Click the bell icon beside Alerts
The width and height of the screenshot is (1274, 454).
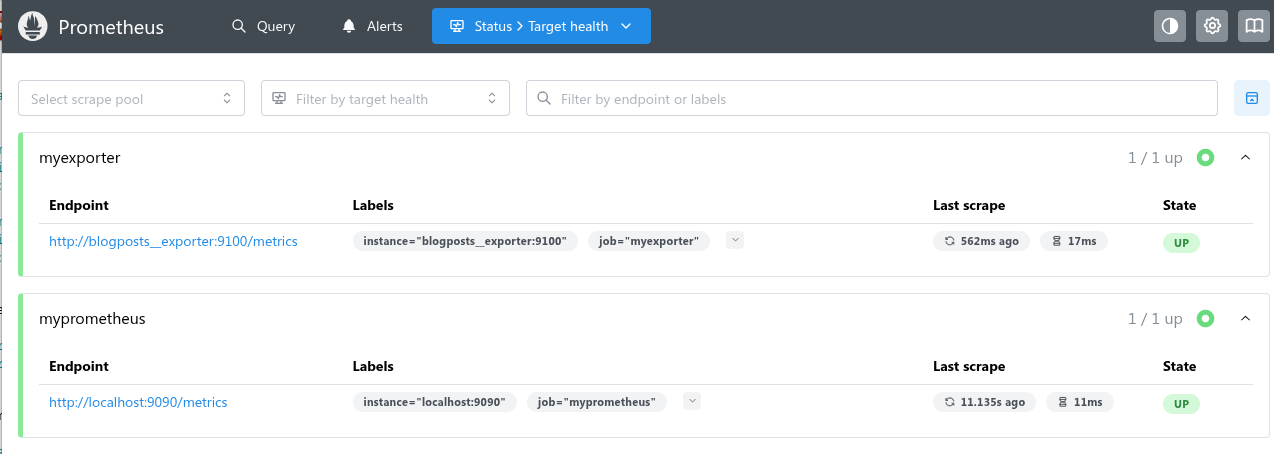349,26
